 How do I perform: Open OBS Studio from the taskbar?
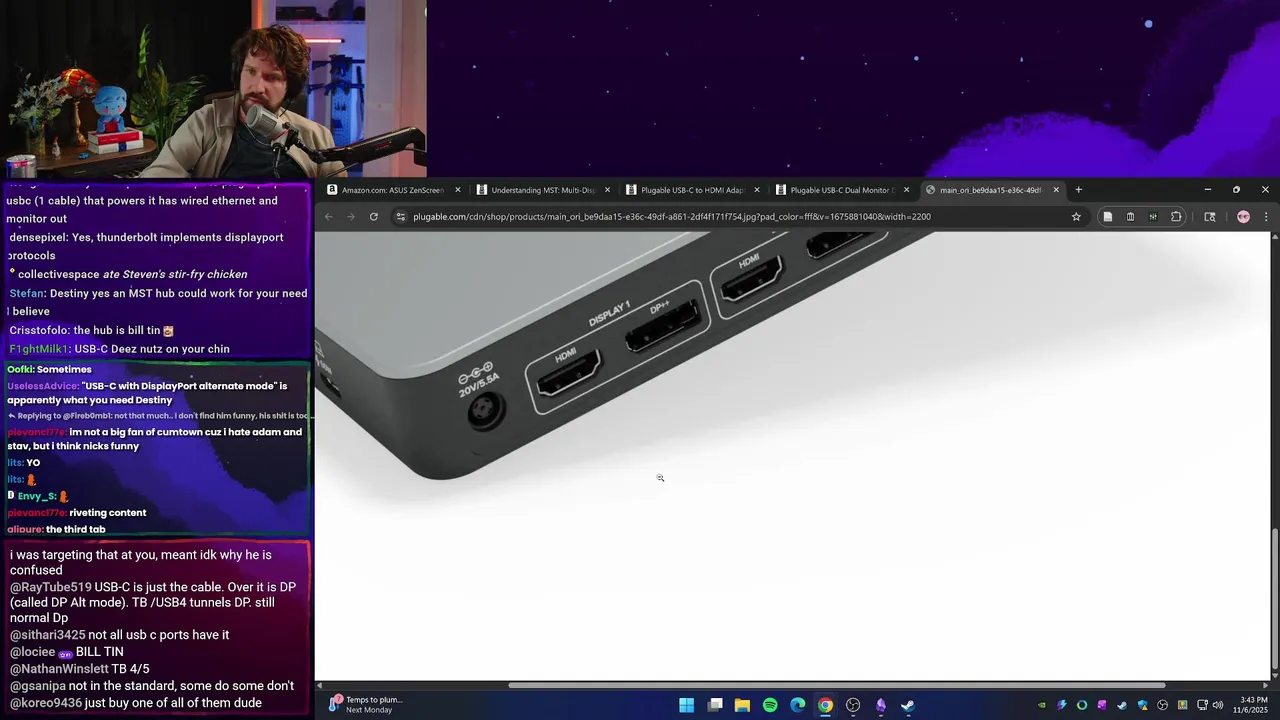pyautogui.click(x=853, y=705)
